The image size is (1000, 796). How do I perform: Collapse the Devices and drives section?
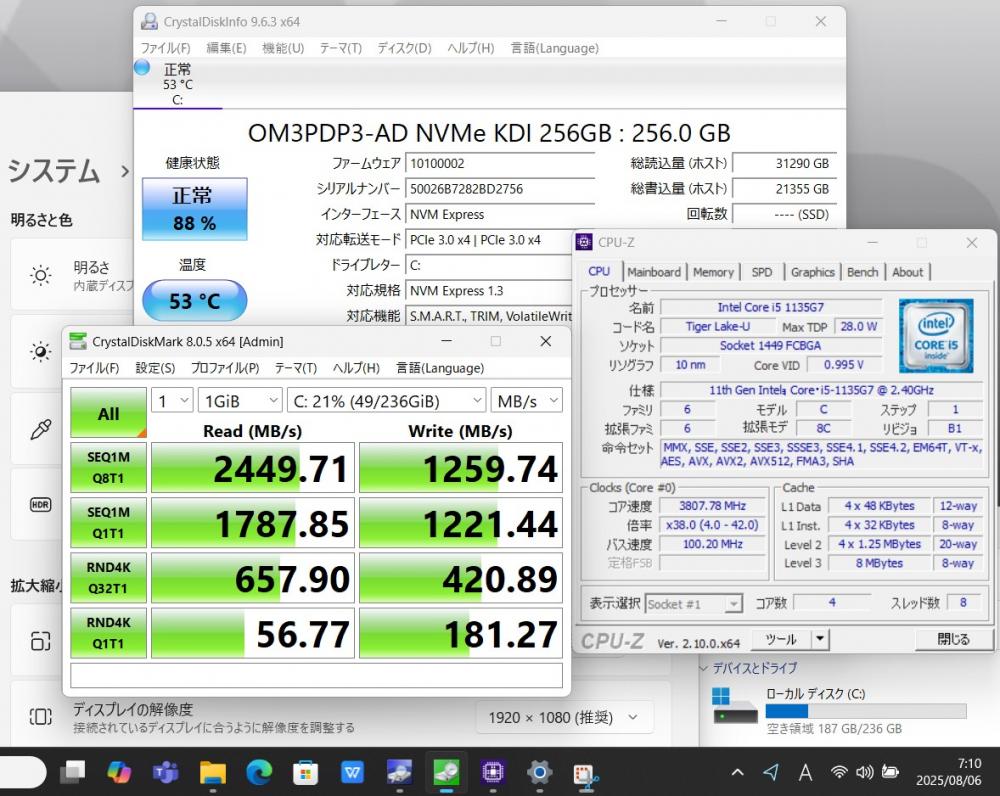pos(704,668)
